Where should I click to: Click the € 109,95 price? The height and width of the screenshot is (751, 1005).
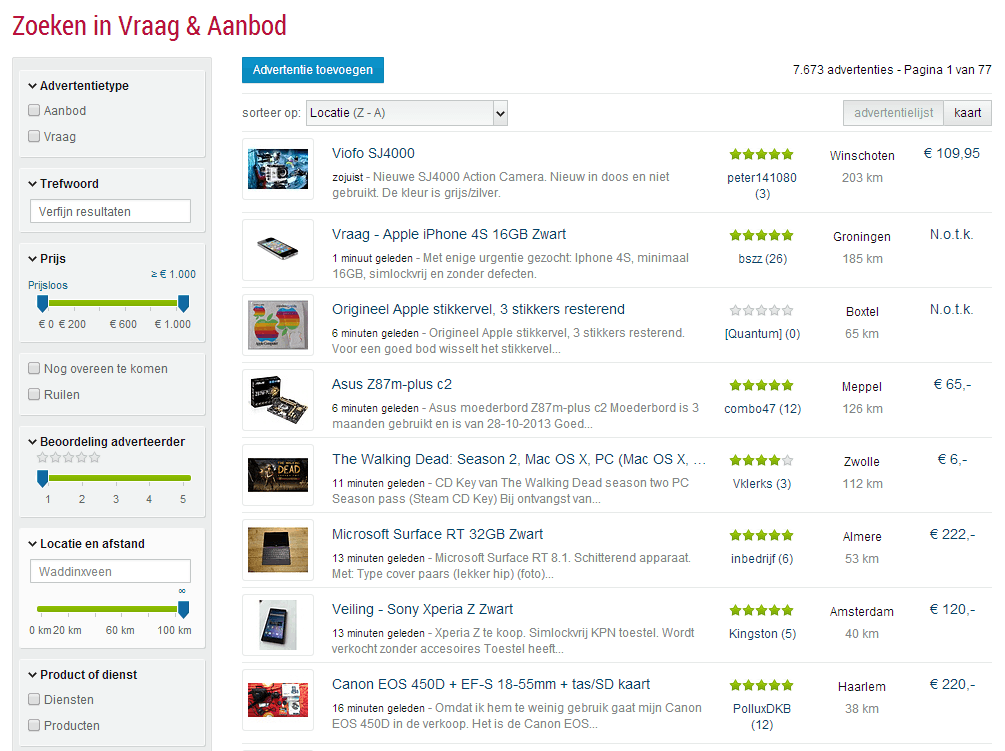[951, 153]
